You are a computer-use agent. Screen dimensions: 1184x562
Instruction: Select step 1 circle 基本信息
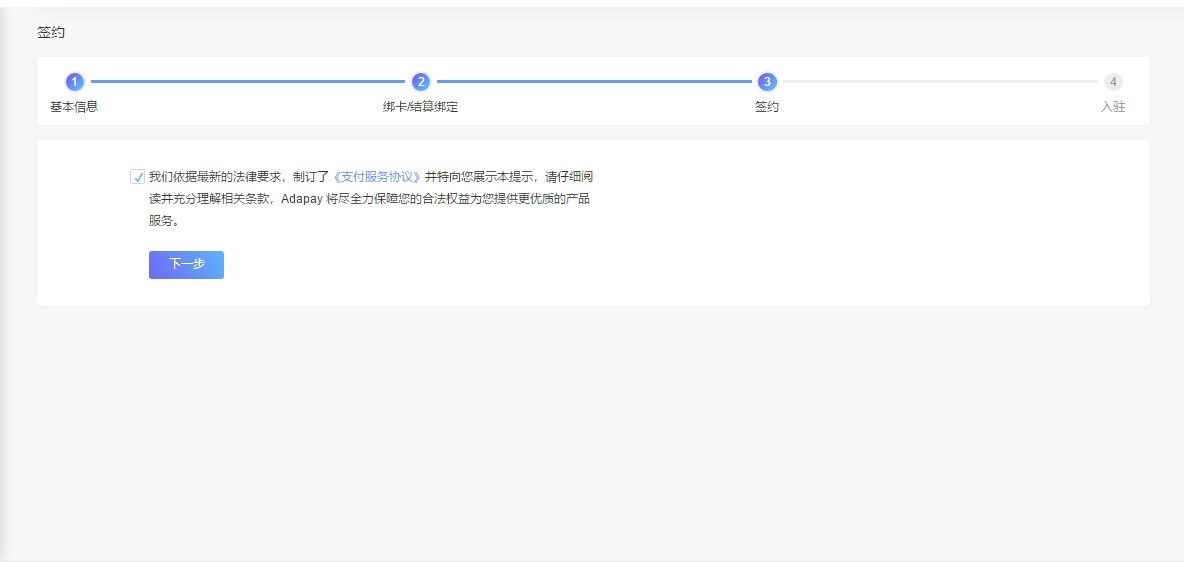pyautogui.click(x=74, y=82)
